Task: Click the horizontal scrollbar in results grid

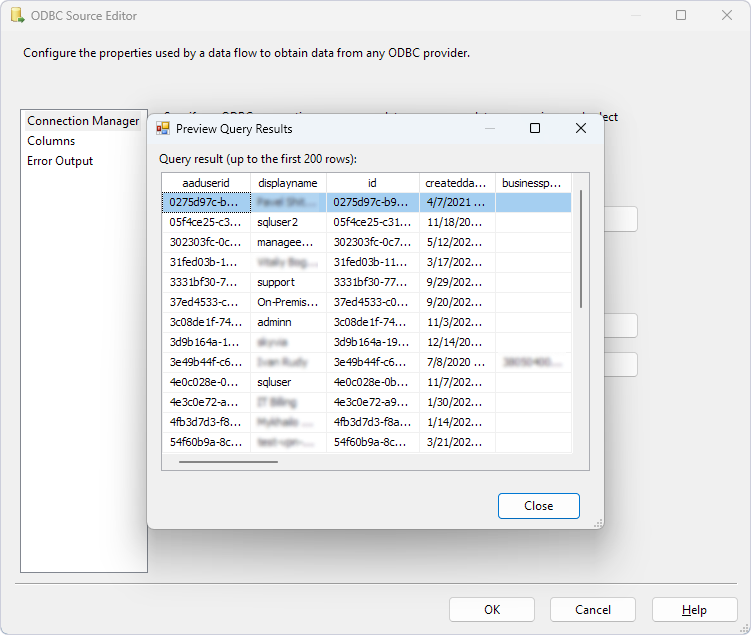Action: 228,461
